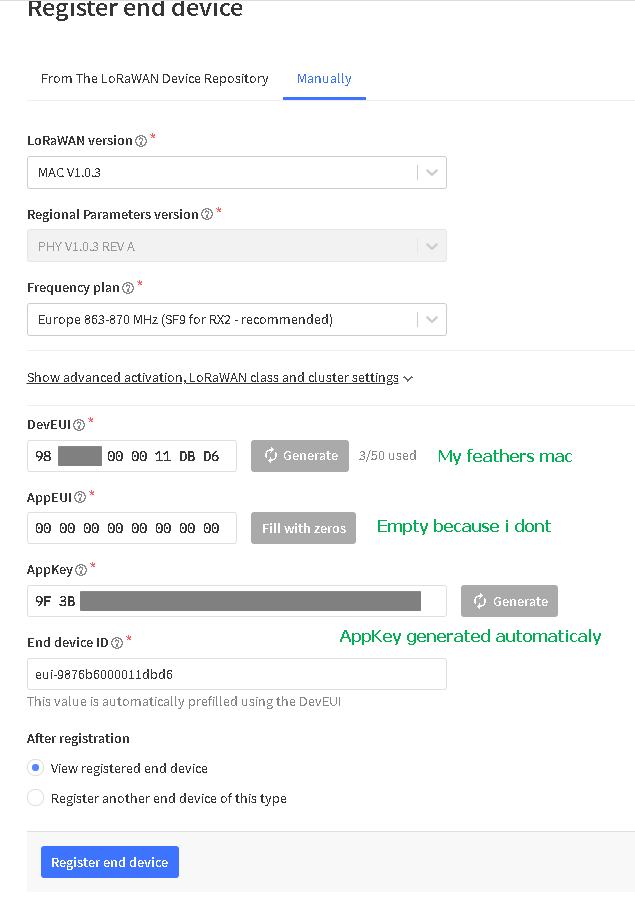Open the LoRaWAN version dropdown
Image resolution: width=635 pixels, height=904 pixels.
coord(237,172)
